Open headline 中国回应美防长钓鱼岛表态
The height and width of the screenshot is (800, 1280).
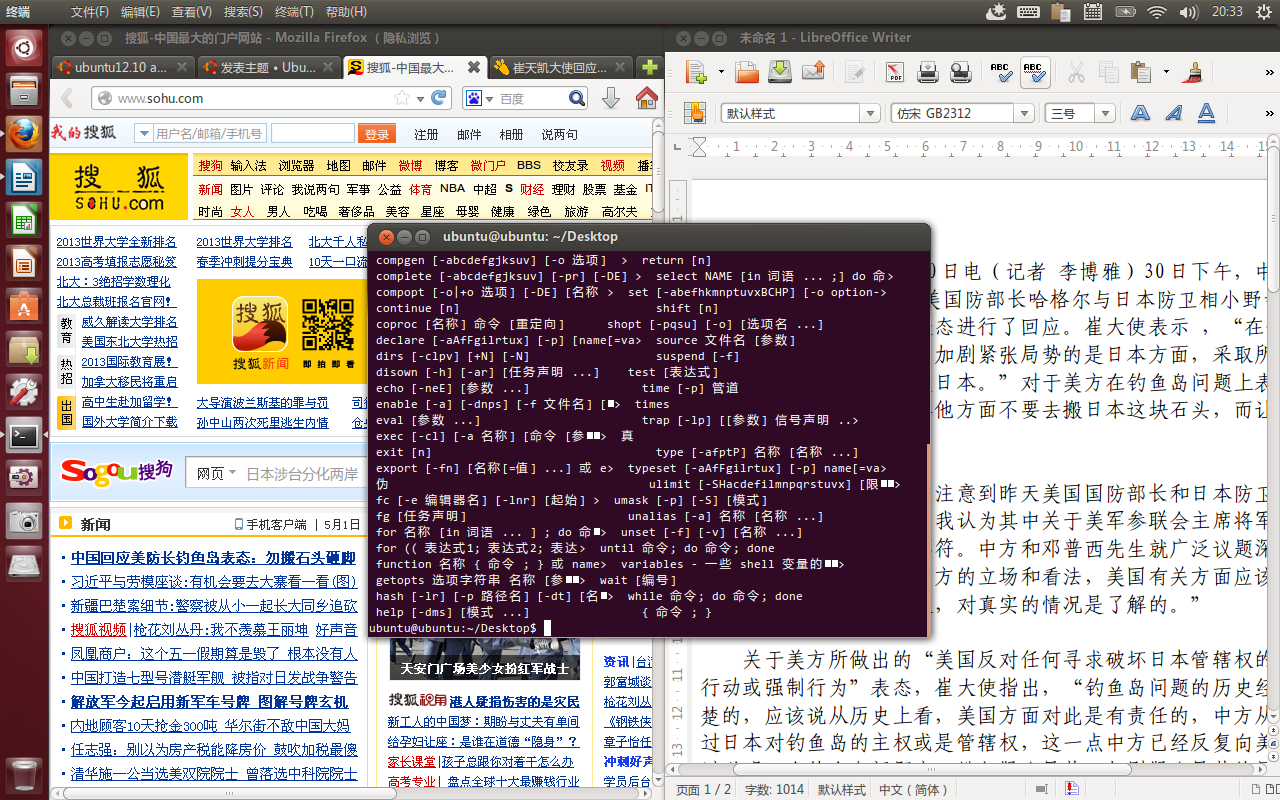click(214, 558)
